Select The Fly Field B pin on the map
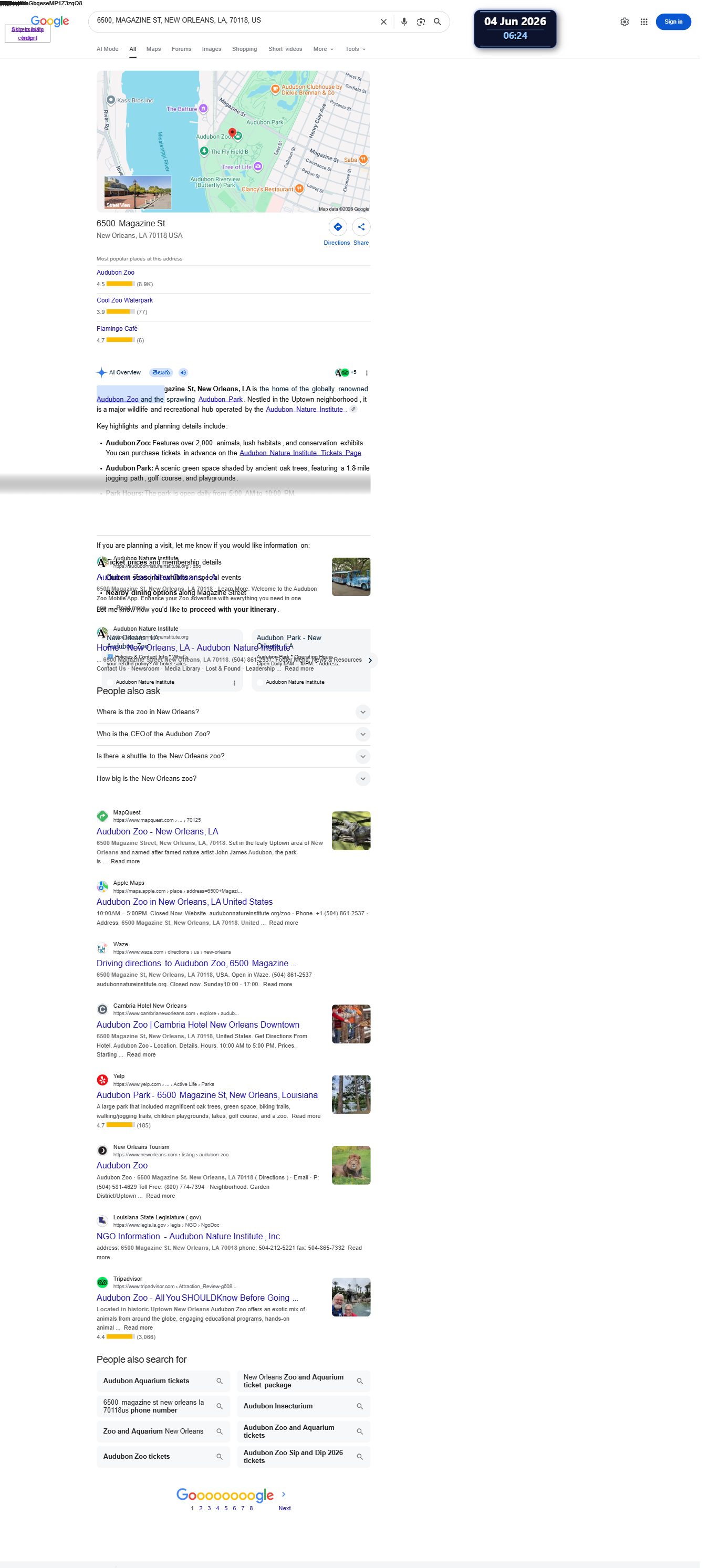The width and height of the screenshot is (708, 1568). click(x=206, y=153)
